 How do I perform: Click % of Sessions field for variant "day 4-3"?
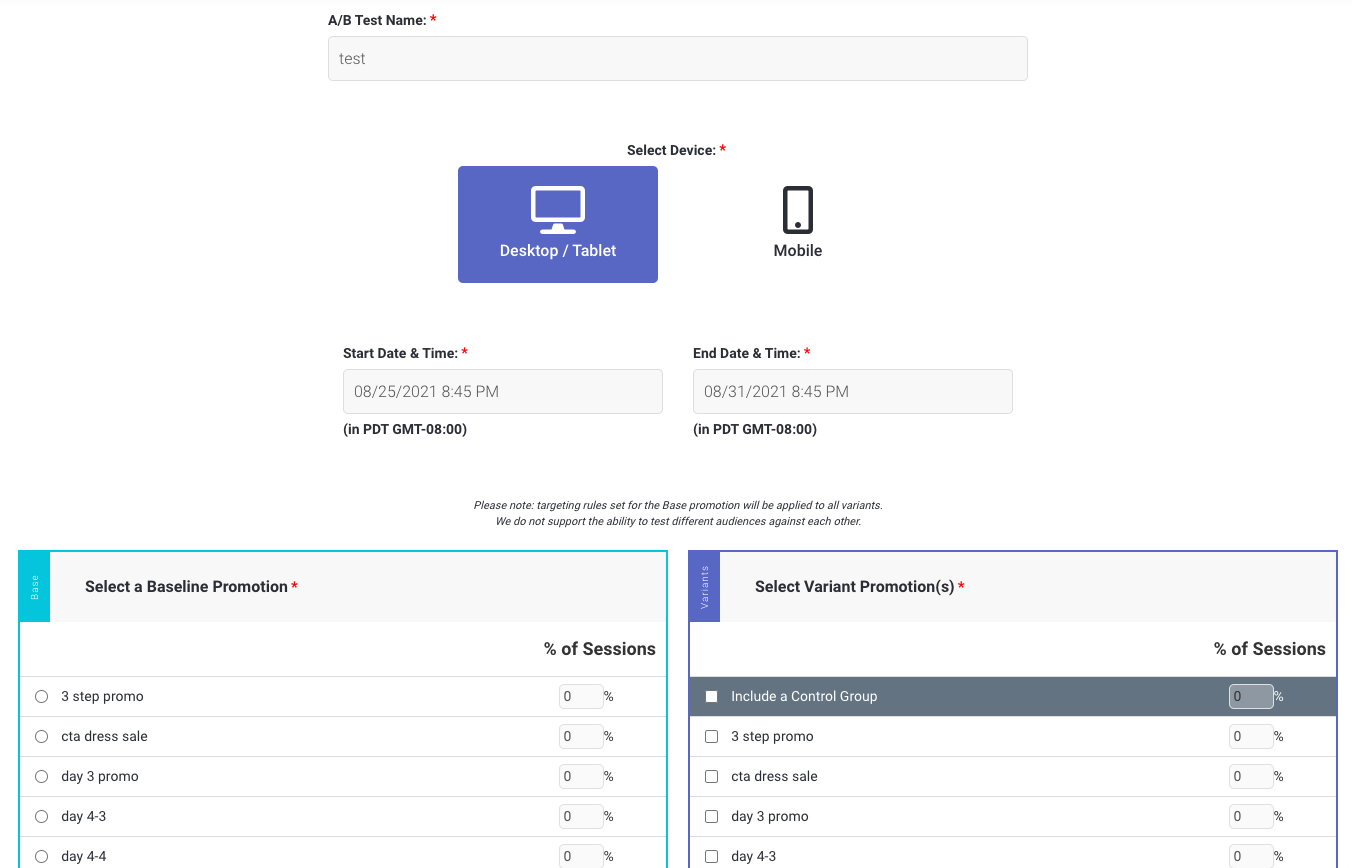pos(1251,856)
